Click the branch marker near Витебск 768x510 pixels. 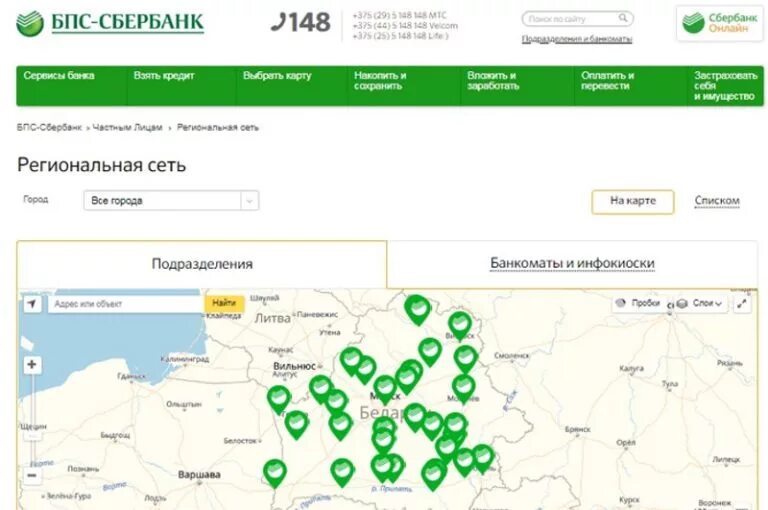tap(460, 326)
